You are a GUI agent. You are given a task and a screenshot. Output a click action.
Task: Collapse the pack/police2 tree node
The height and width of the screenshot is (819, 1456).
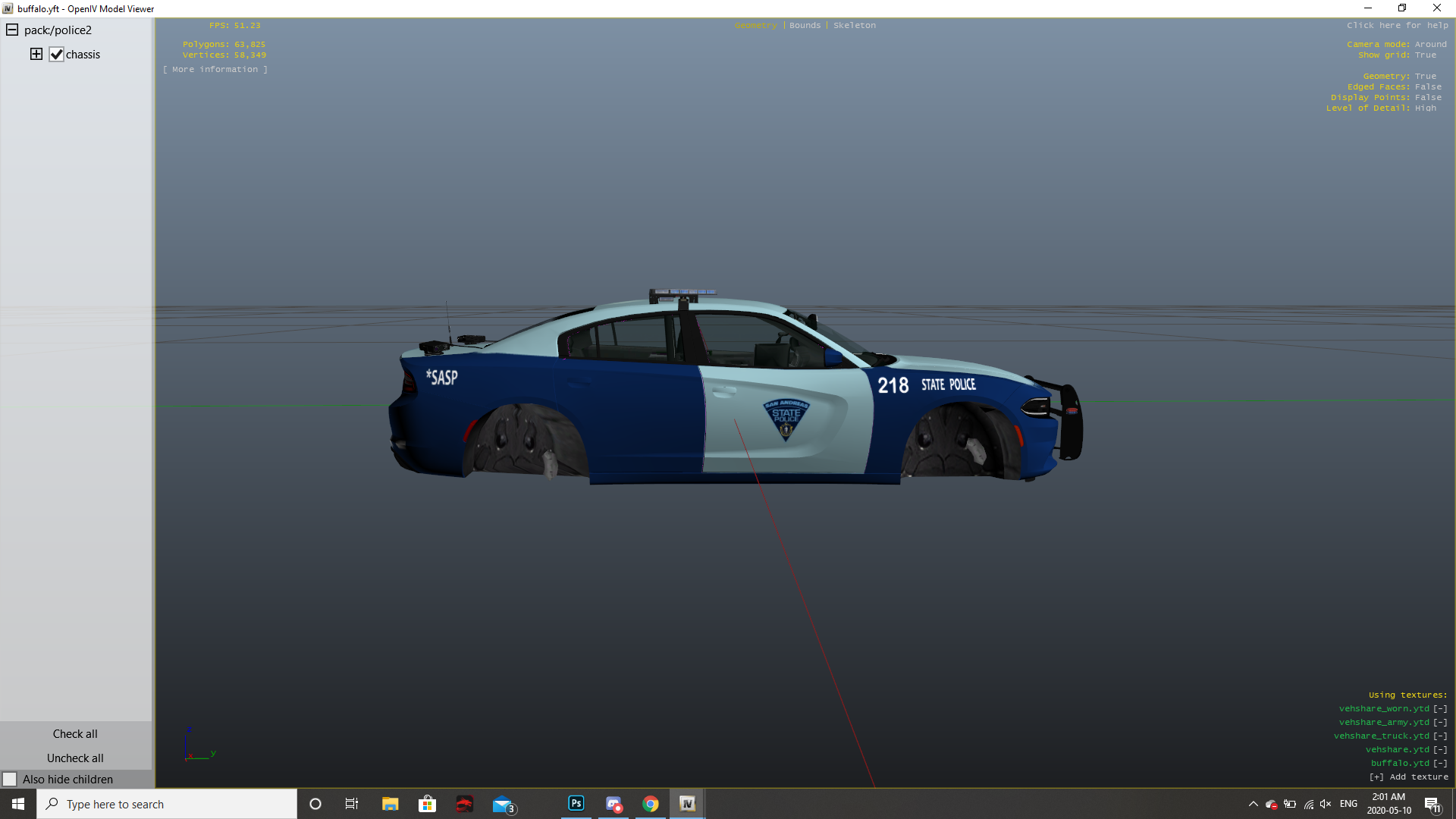click(12, 30)
